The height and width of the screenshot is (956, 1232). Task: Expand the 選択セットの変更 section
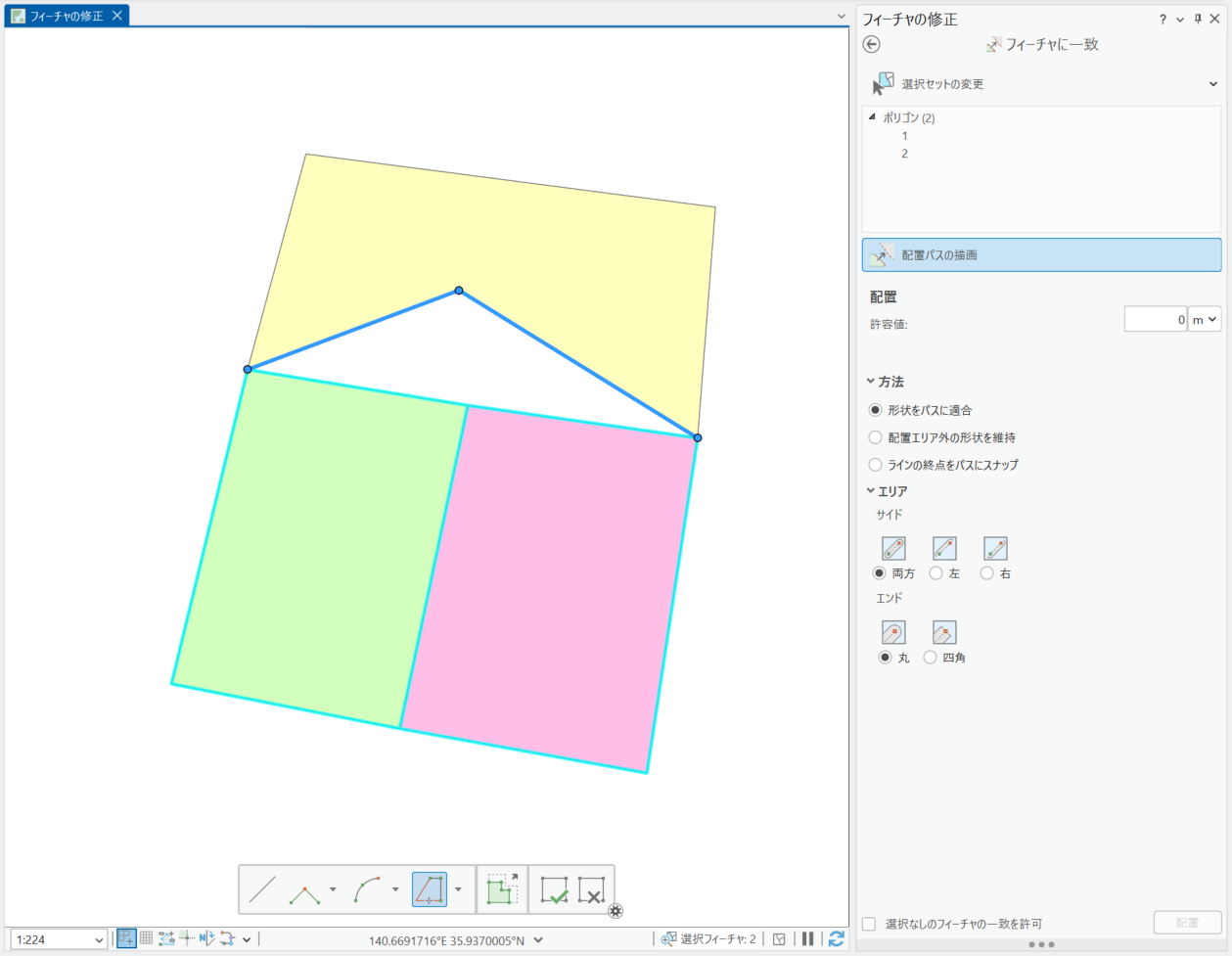1213,84
